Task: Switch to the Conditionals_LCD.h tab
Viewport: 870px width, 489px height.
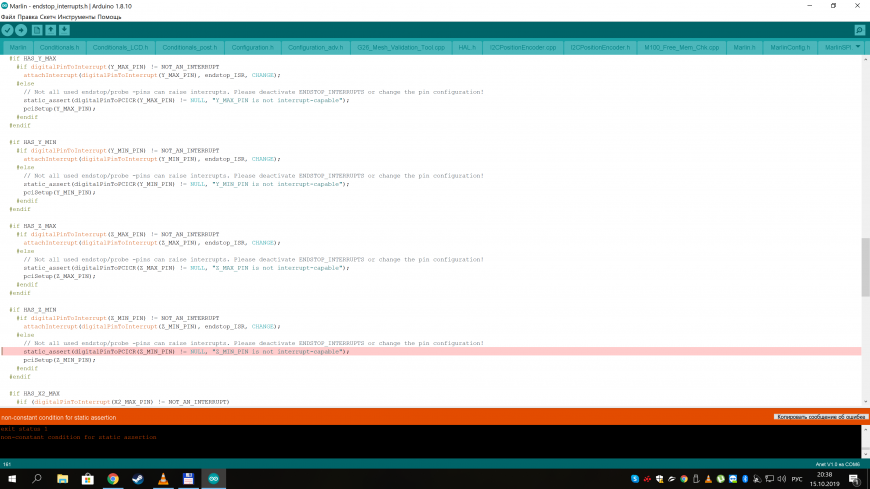Action: point(120,48)
